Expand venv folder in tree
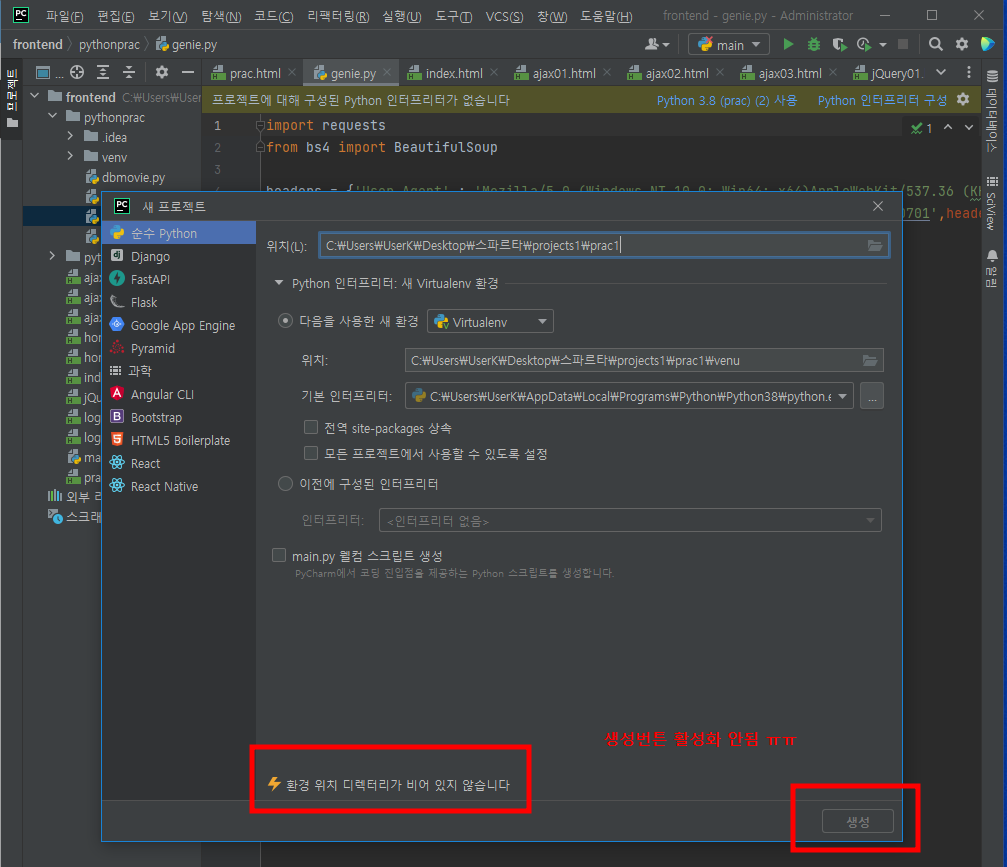 pyautogui.click(x=70, y=156)
